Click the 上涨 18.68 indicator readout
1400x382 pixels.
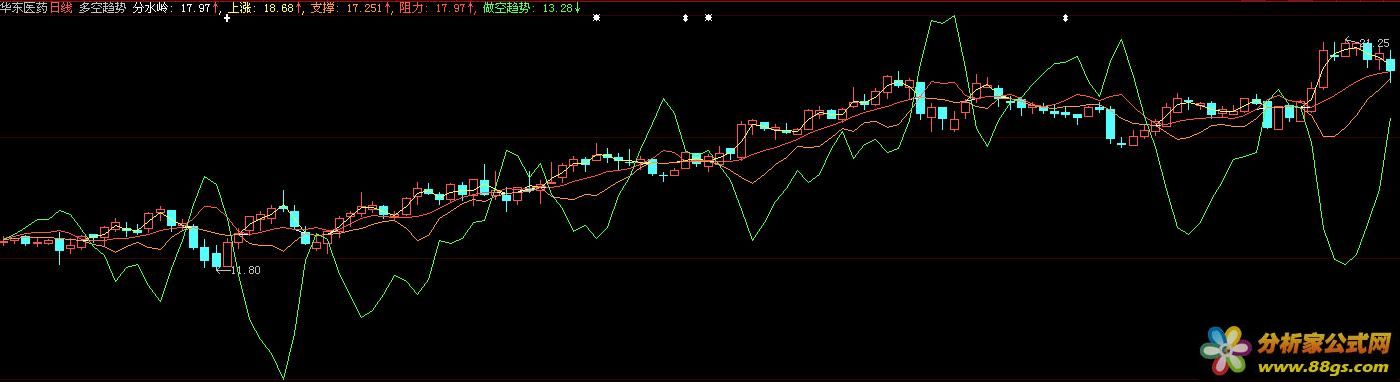coord(262,7)
